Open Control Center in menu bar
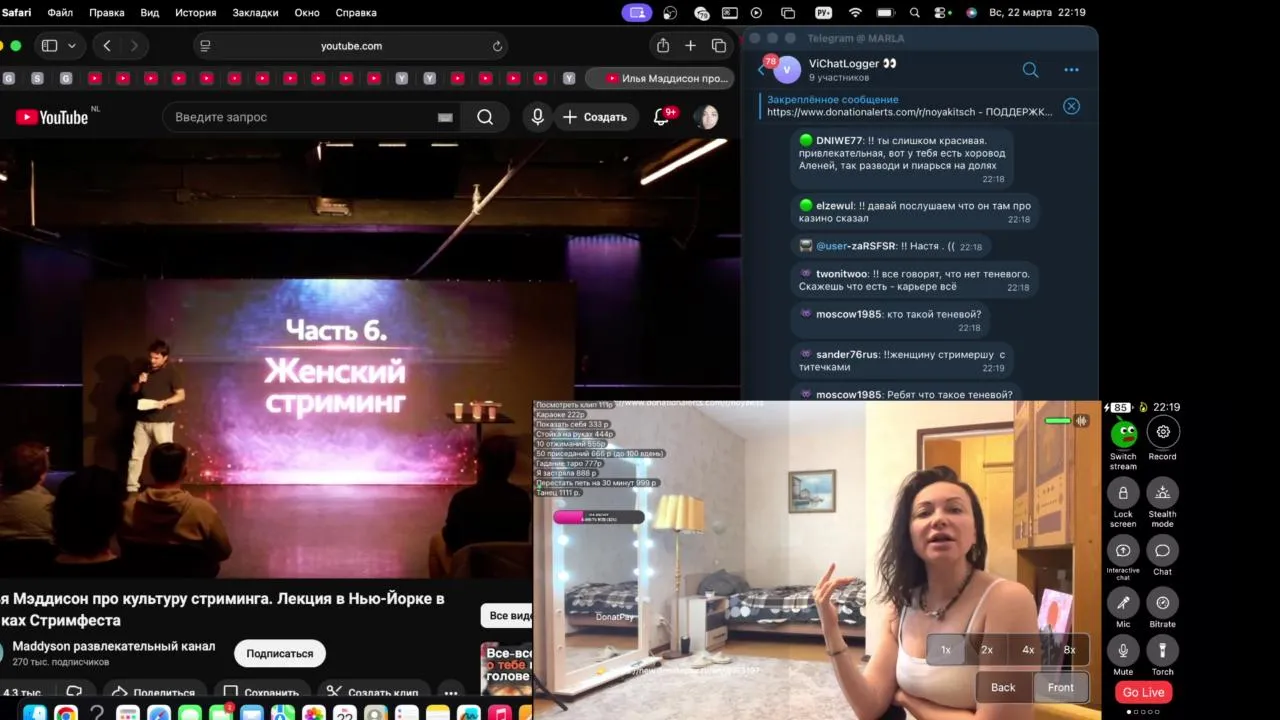Screen dimensions: 1280x720 pos(943,13)
